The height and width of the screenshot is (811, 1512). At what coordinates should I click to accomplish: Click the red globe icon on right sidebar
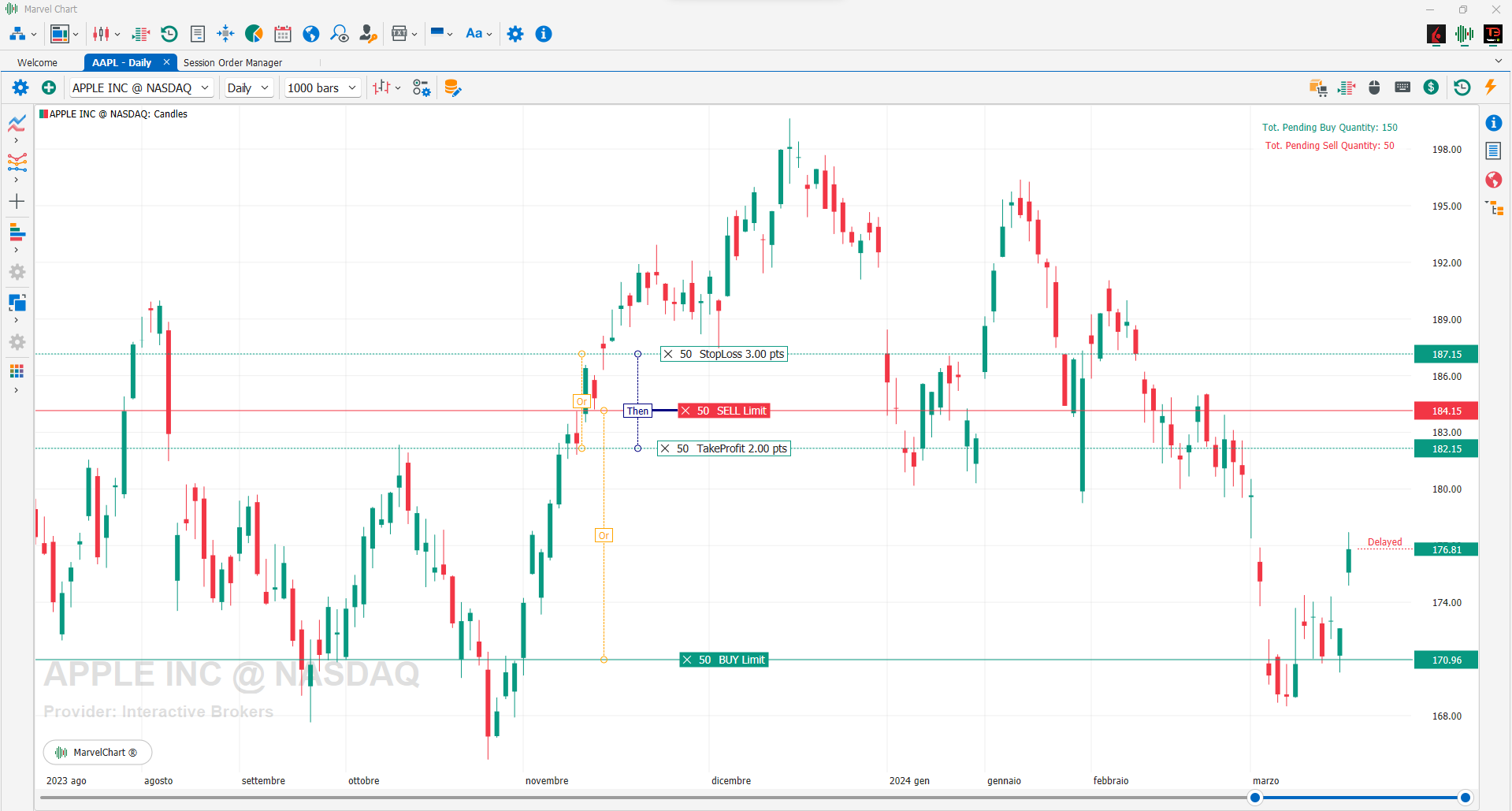(1494, 180)
